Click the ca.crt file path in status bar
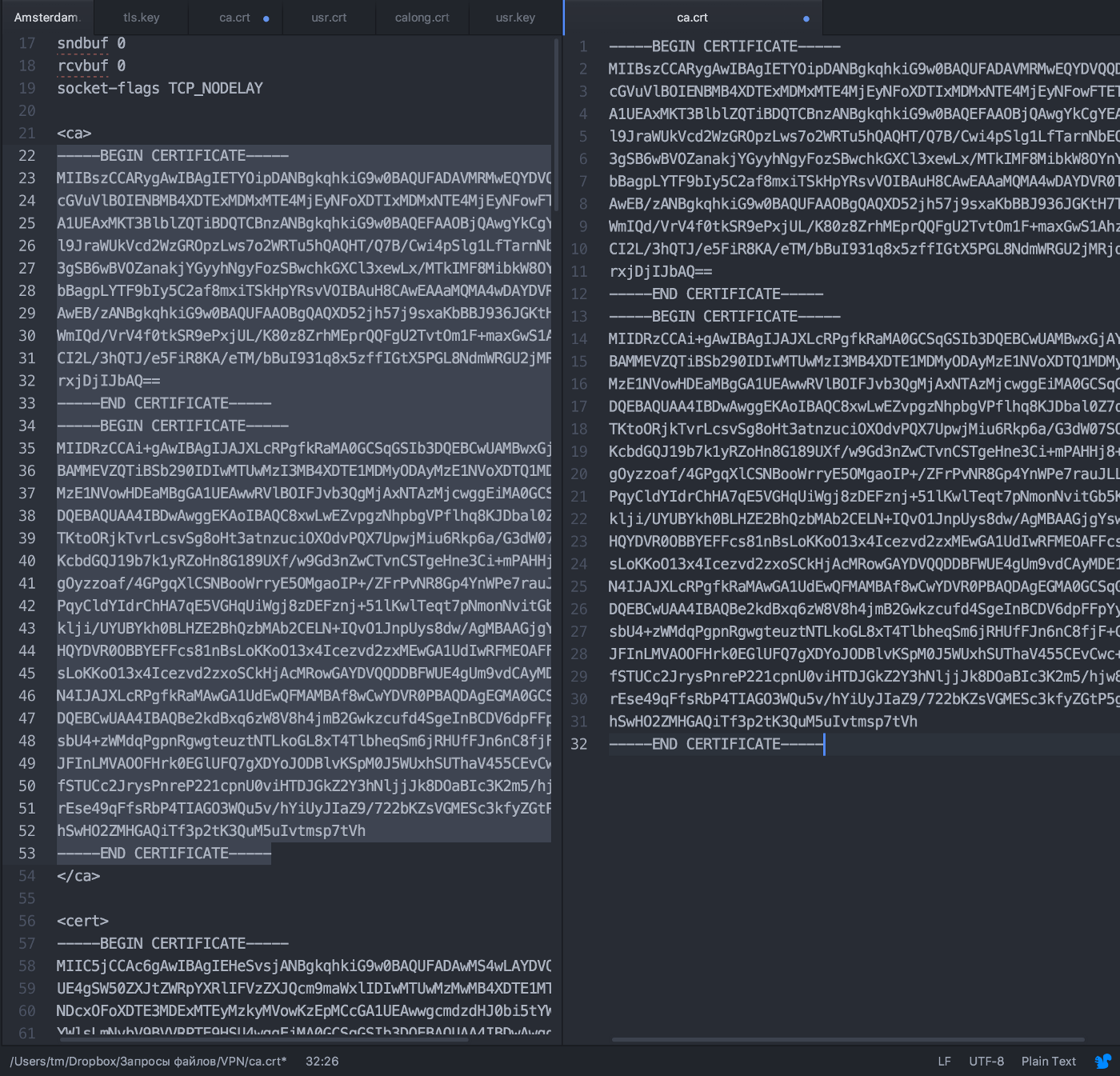Screen dimensions: 1120x1076 pyautogui.click(x=148, y=1062)
